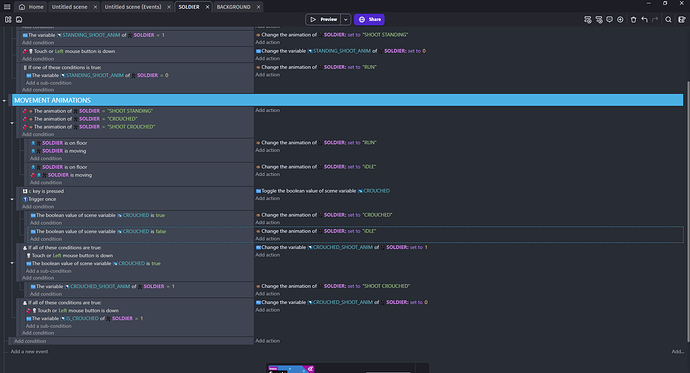
Task: Switch to the BACKGROUND tab
Action: (x=234, y=7)
